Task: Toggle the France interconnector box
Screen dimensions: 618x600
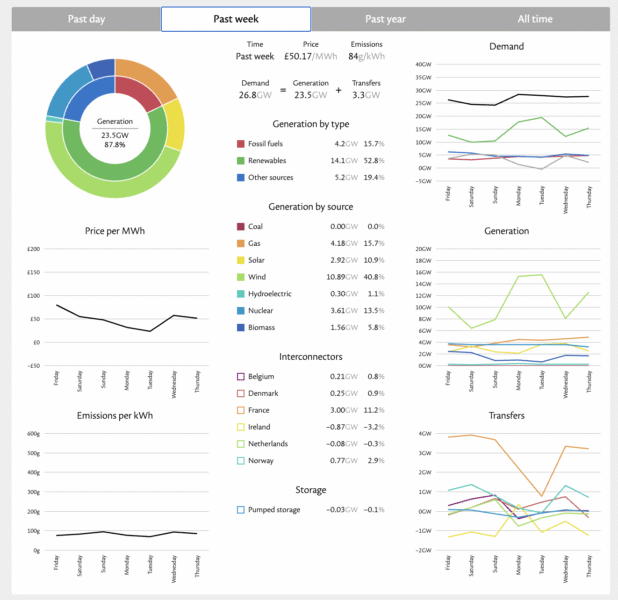Action: (x=240, y=410)
